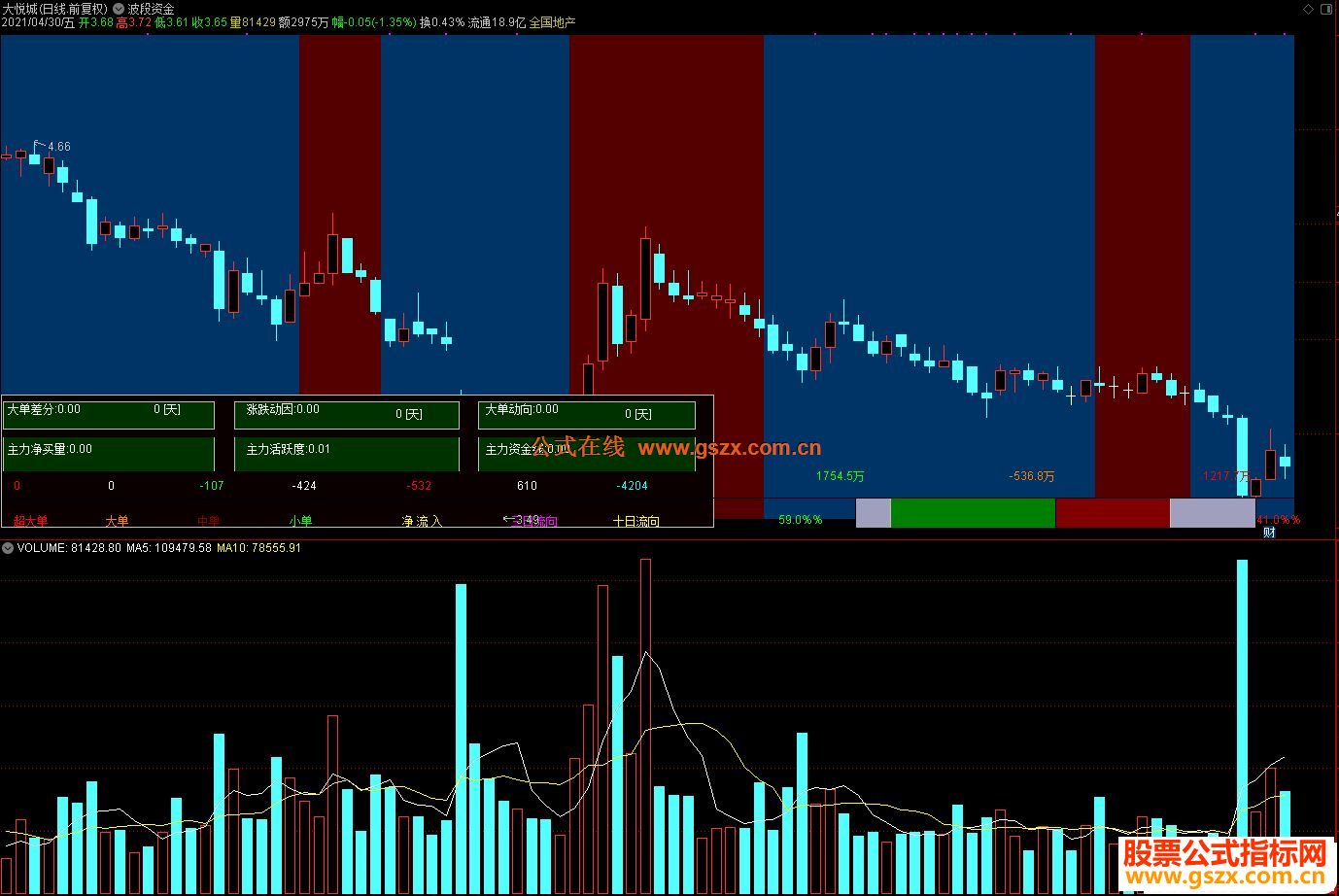The image size is (1339, 896).
Task: Click the MA10: 78555.91 readout
Action: (258, 548)
